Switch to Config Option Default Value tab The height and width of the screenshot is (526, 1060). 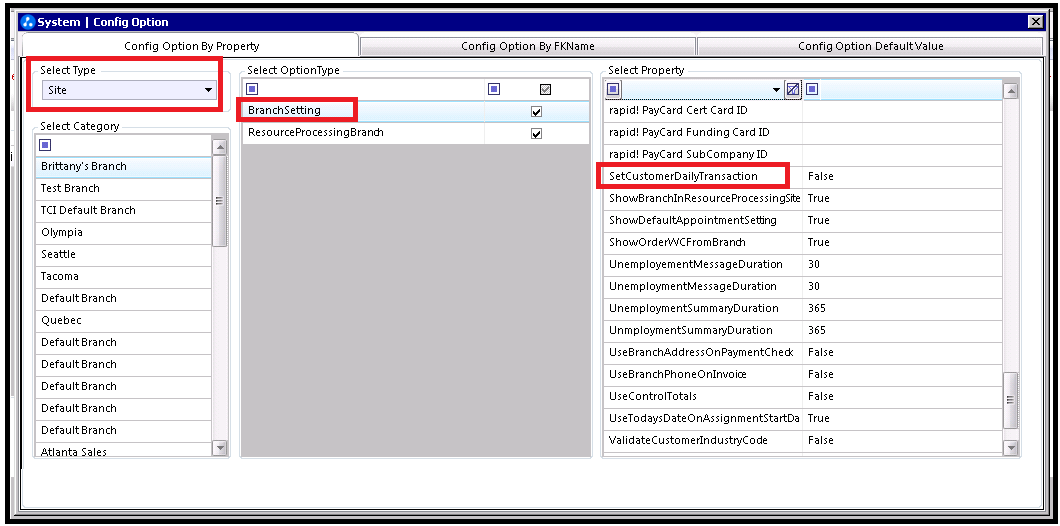click(x=870, y=46)
